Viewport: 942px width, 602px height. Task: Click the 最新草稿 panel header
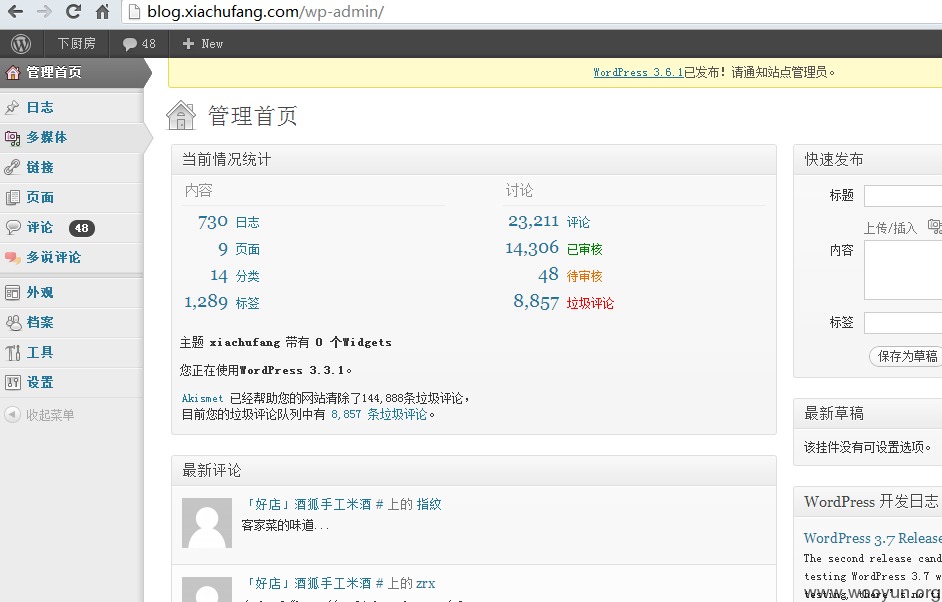tap(868, 413)
